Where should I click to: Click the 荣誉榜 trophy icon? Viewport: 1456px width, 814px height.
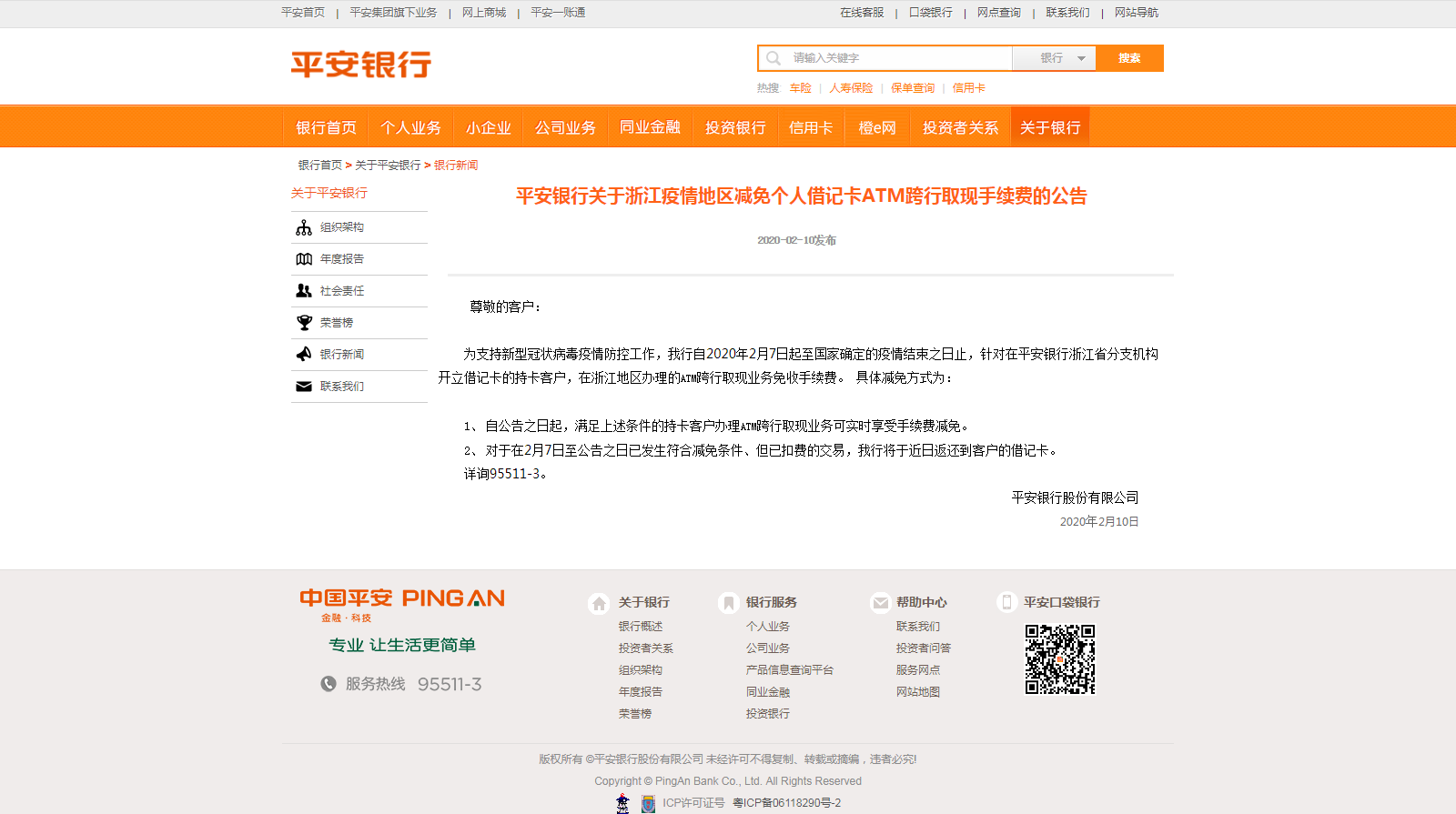pyautogui.click(x=304, y=323)
